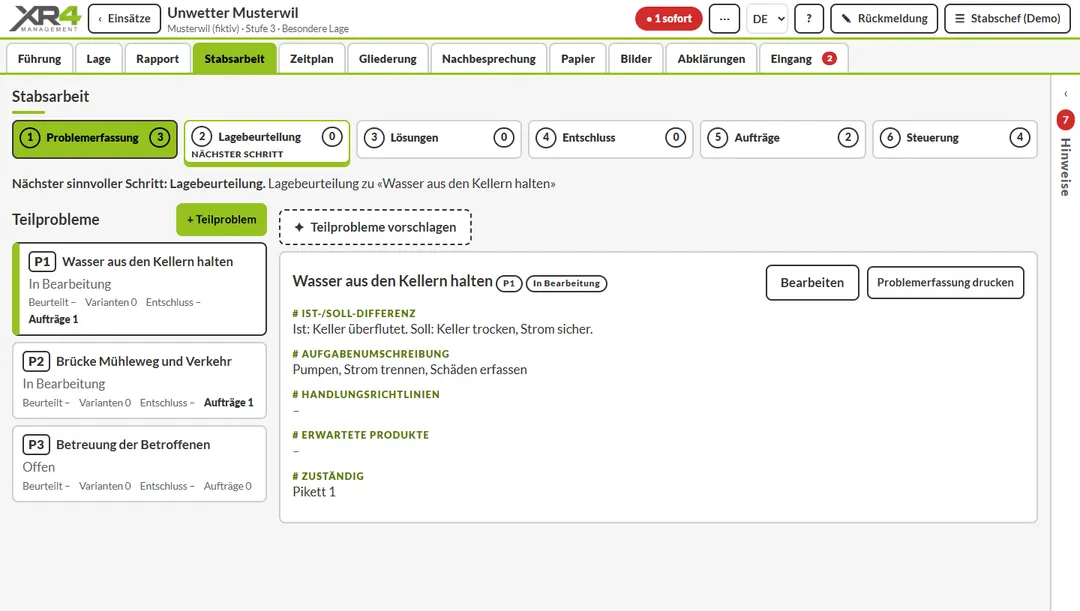Click the Aufträge 1 text in P2 card
Screen dimensions: 1080x611
(229, 403)
